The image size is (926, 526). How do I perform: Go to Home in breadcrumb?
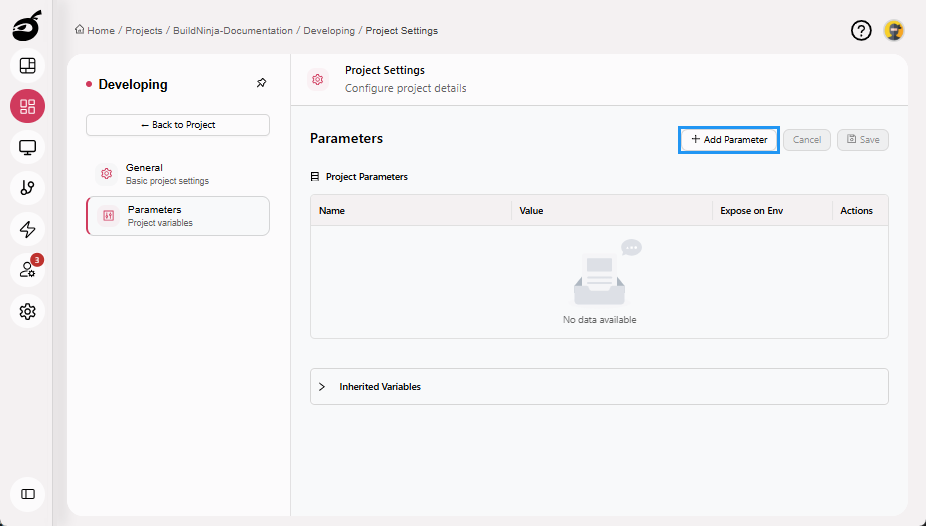(x=101, y=31)
